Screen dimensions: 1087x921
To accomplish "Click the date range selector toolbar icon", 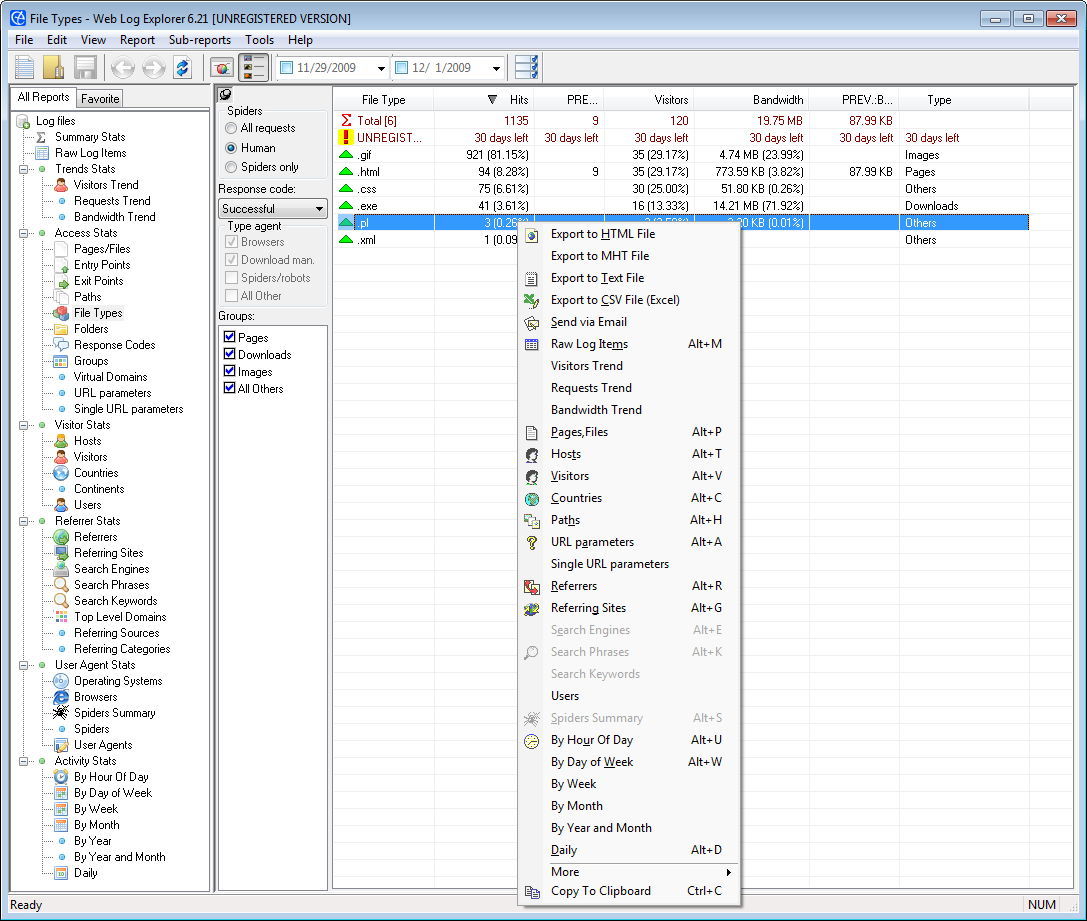I will (x=526, y=68).
